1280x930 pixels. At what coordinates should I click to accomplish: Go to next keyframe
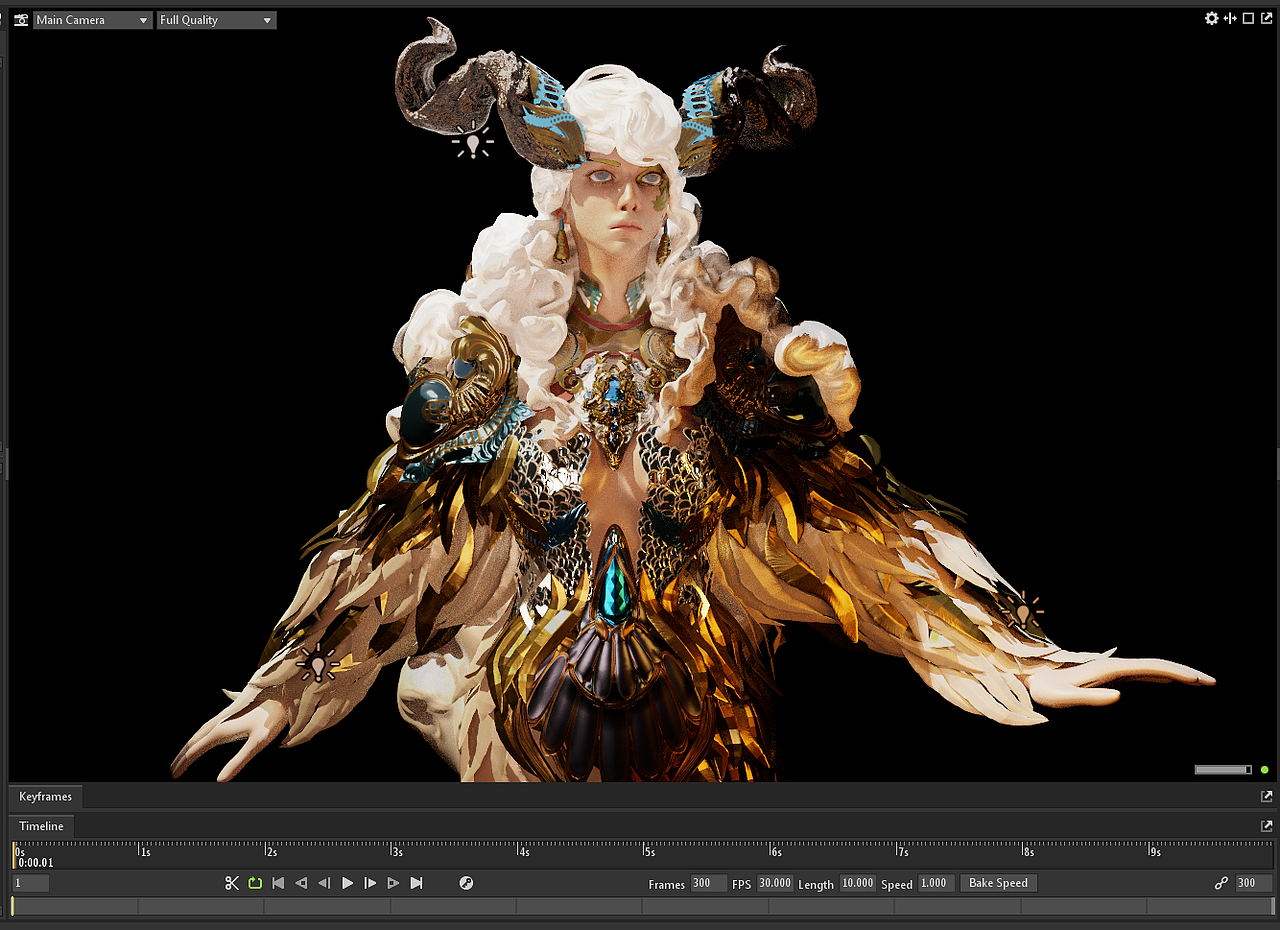[x=393, y=883]
